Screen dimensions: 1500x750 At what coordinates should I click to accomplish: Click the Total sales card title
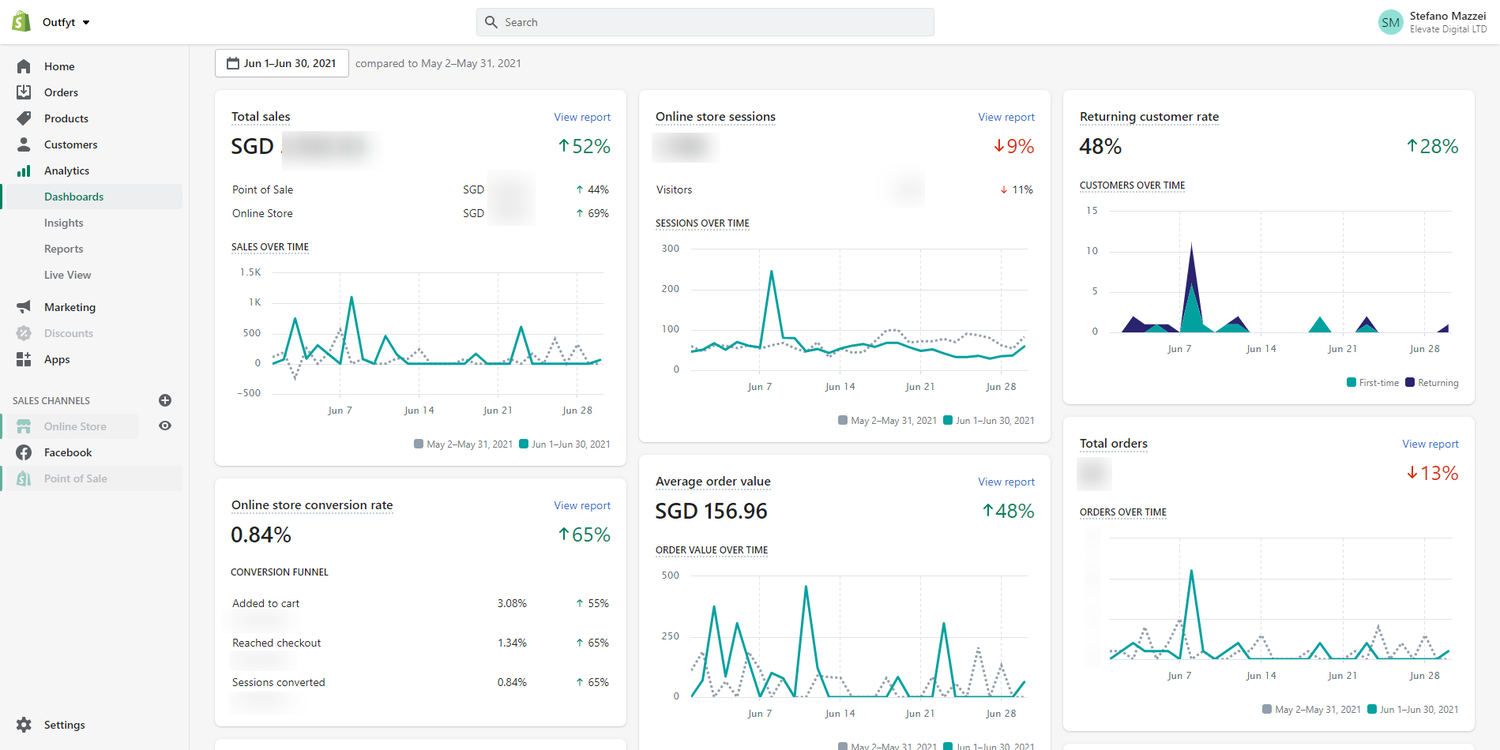[261, 117]
